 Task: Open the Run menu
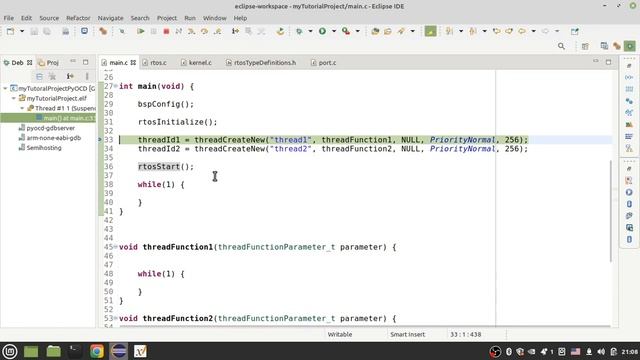(190, 18)
